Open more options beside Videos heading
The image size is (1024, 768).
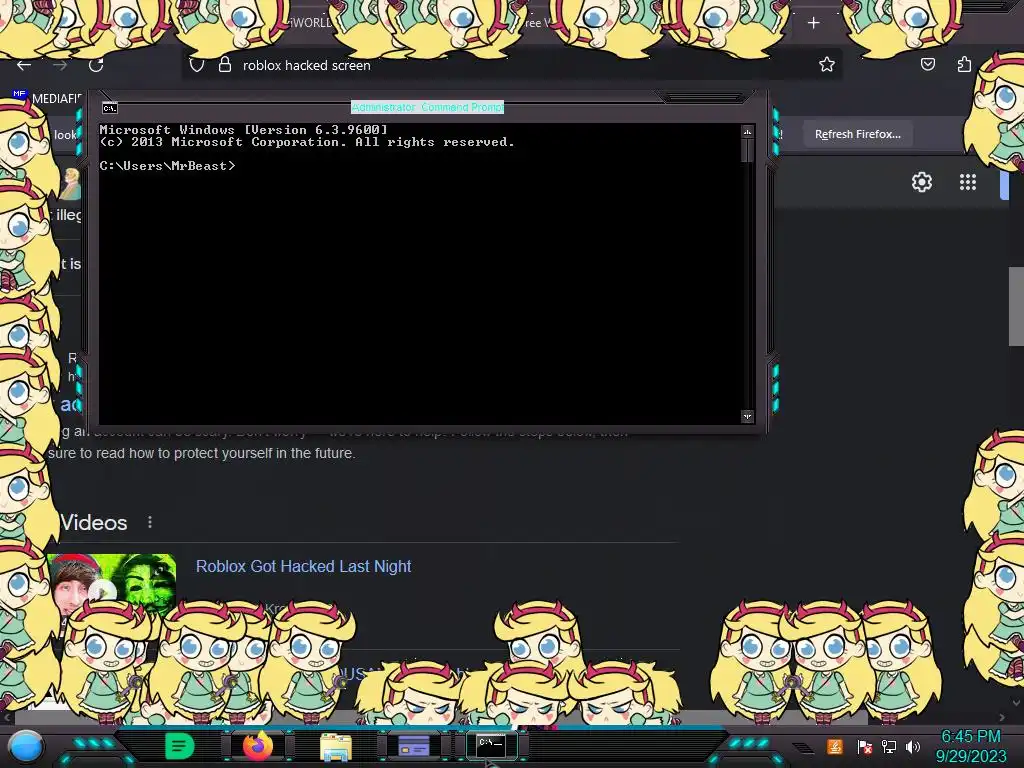click(150, 522)
